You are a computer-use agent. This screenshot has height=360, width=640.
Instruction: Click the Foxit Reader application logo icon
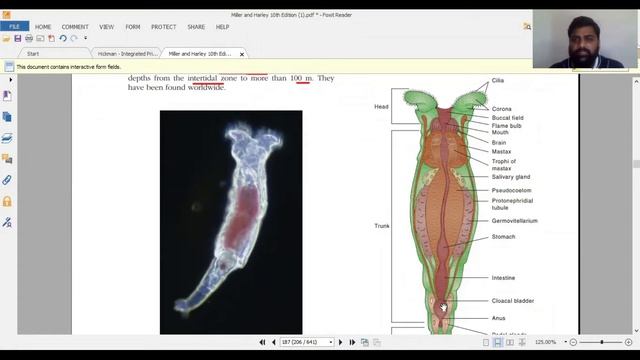click(x=6, y=15)
